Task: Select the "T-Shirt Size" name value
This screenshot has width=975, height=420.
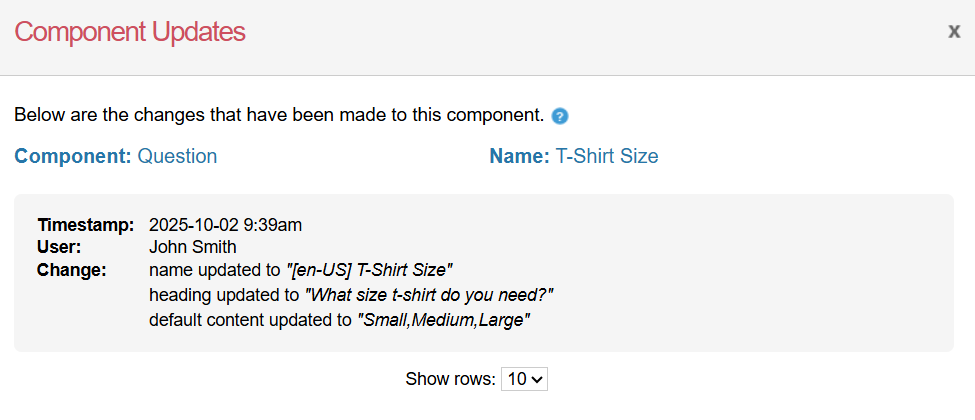Action: (x=607, y=156)
